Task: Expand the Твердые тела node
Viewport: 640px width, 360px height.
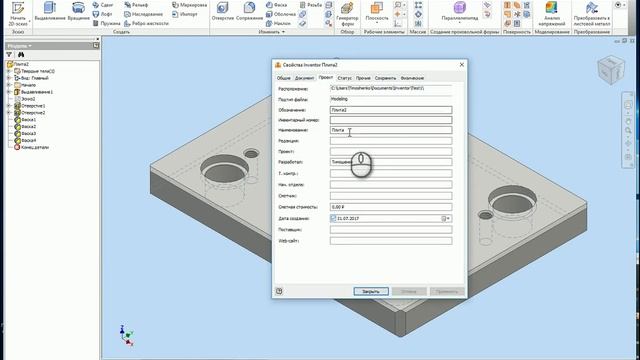Action: point(9,71)
